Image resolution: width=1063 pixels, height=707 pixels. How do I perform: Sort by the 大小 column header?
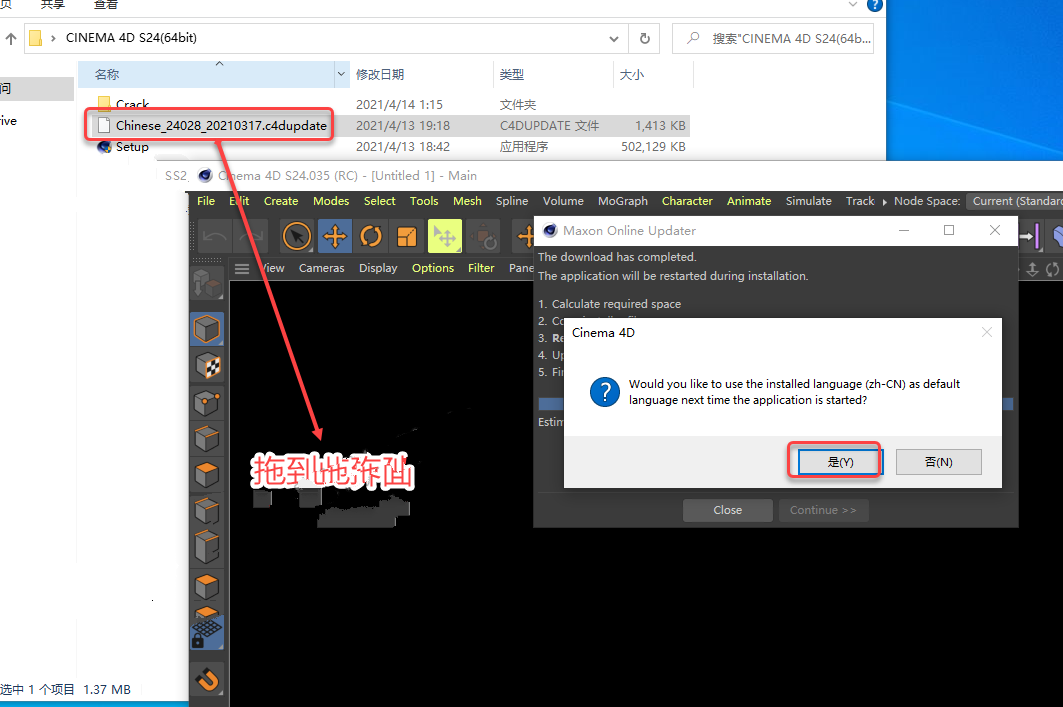click(x=632, y=75)
